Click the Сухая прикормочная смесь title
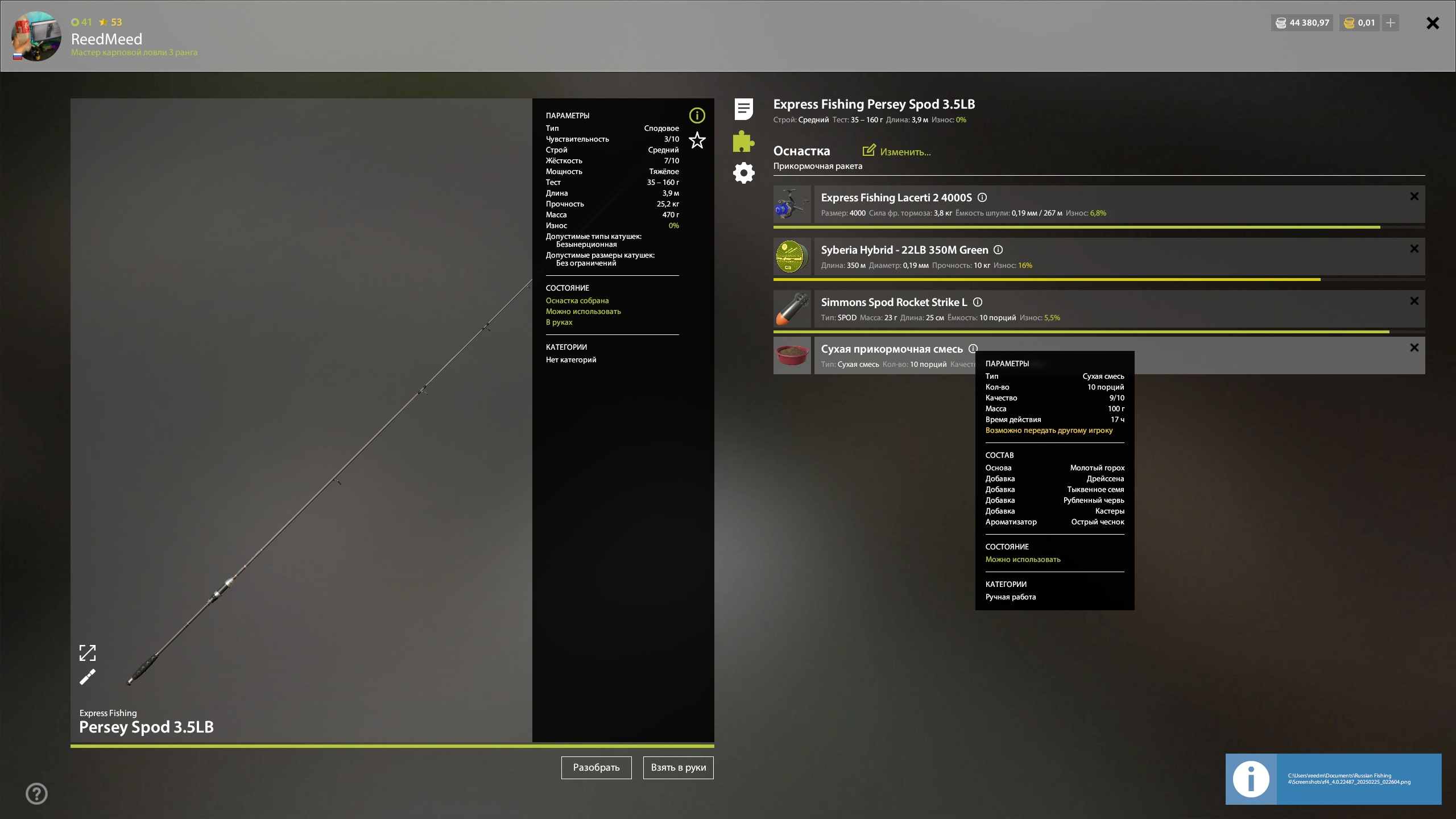This screenshot has height=819, width=1456. tap(892, 349)
